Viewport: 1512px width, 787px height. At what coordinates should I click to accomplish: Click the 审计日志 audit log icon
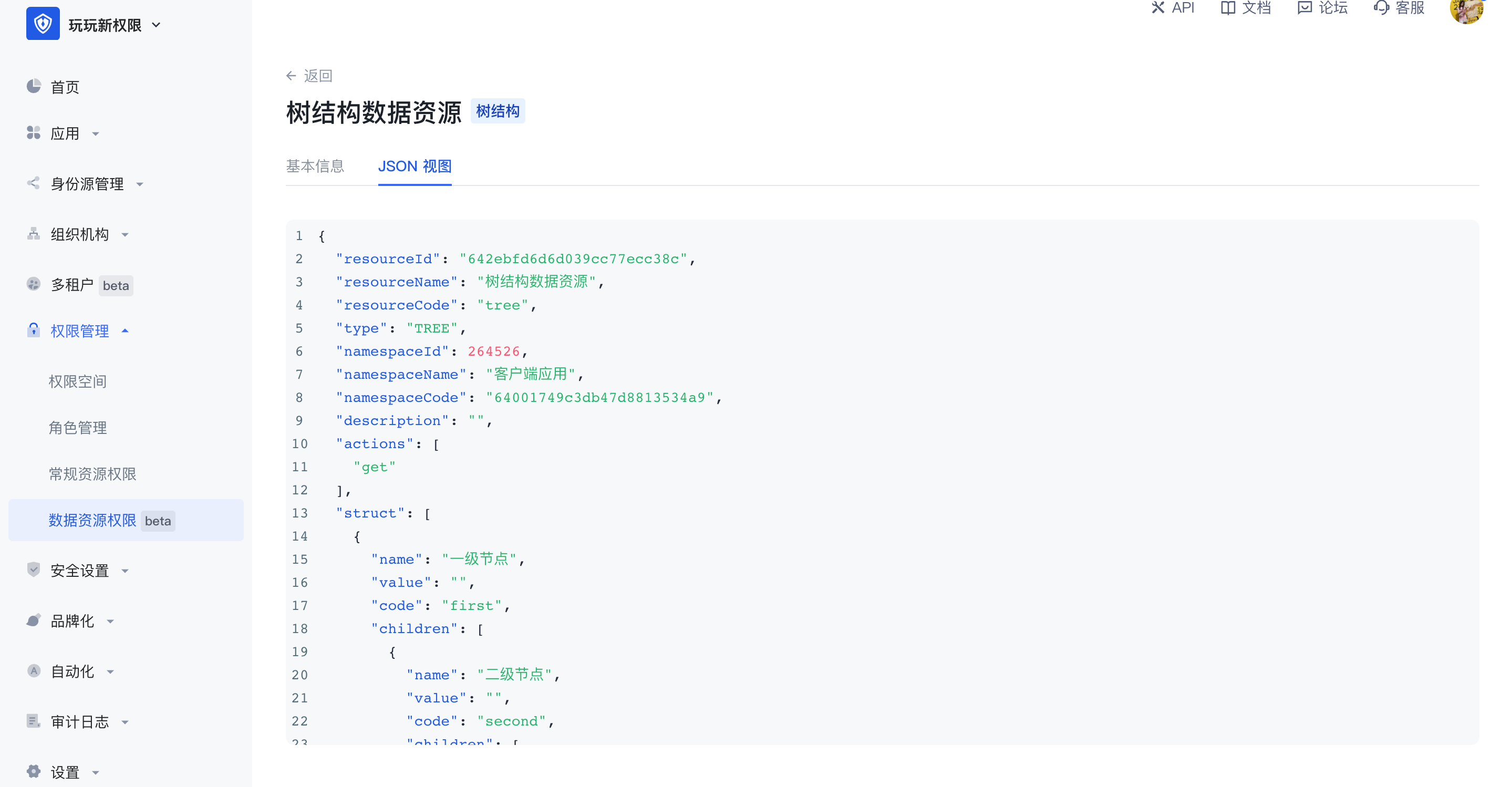click(35, 721)
